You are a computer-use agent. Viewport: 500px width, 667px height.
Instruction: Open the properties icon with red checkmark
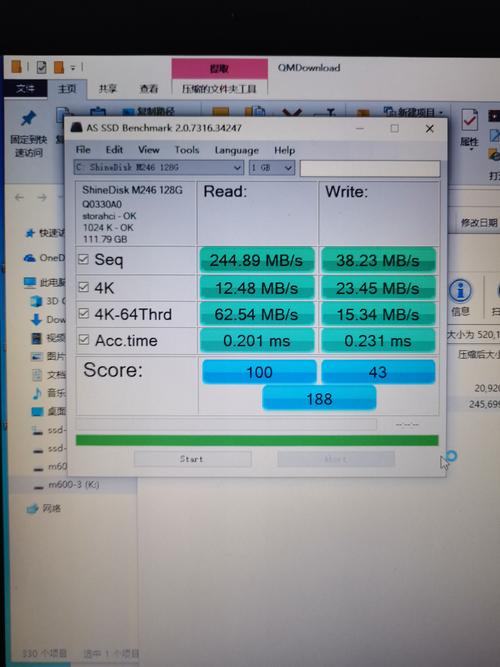tap(469, 121)
